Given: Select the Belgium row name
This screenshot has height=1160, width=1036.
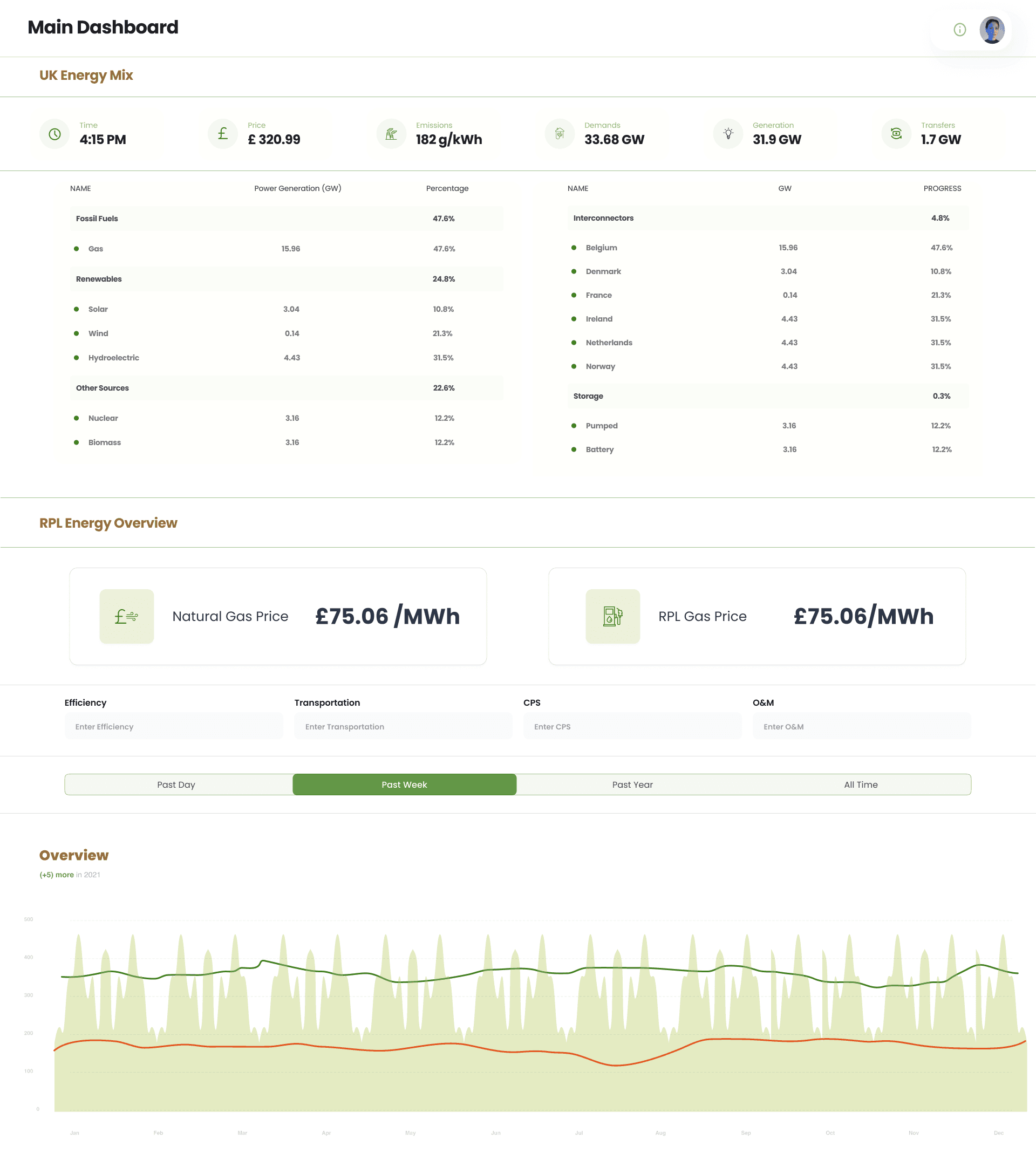Looking at the screenshot, I should (601, 248).
